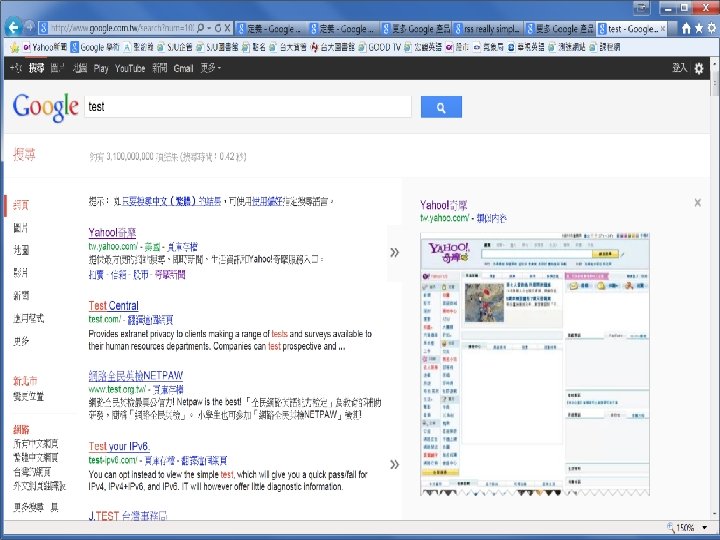Click +你 in Google top bar
Screen dimensions: 720x540
tap(16, 68)
